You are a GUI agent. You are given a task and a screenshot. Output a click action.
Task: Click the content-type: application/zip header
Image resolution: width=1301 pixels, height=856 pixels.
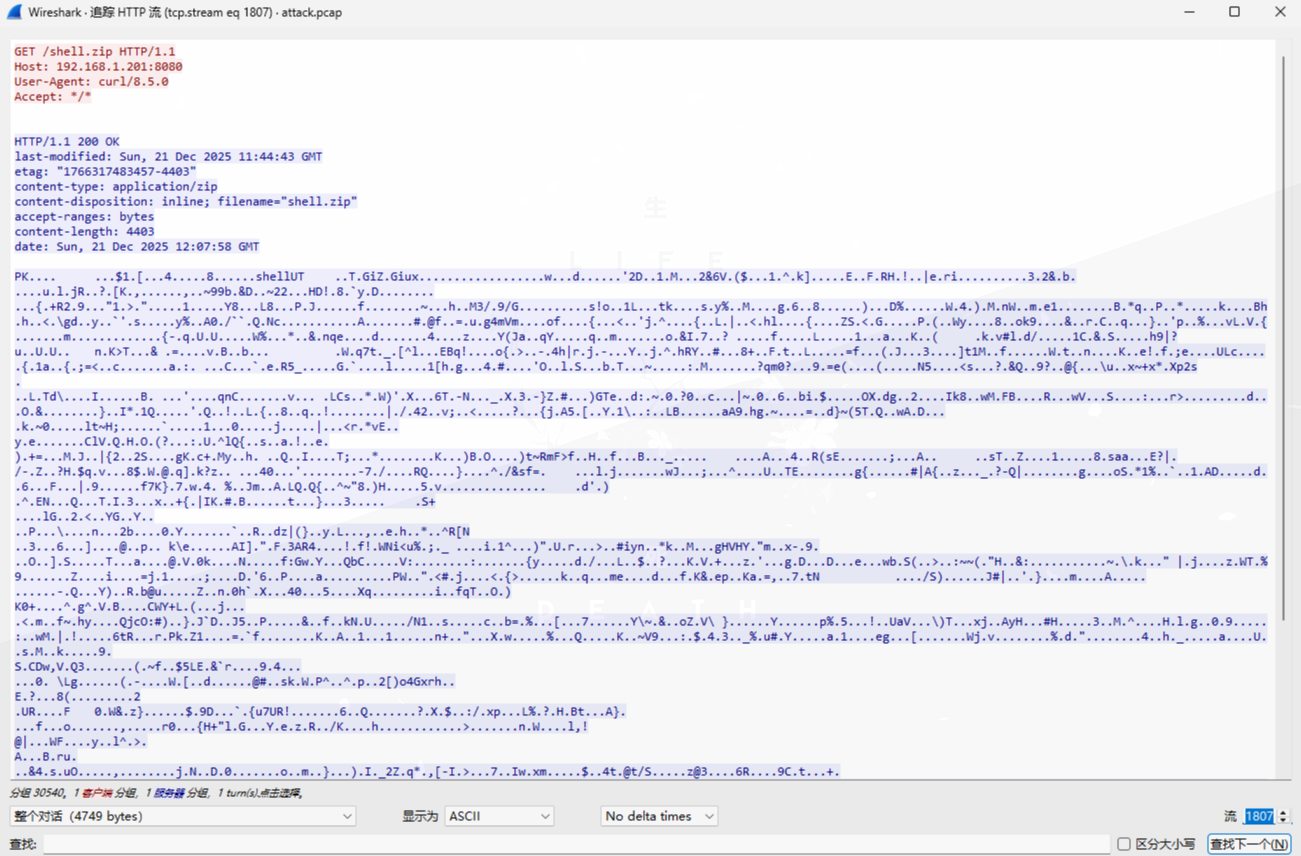click(115, 186)
